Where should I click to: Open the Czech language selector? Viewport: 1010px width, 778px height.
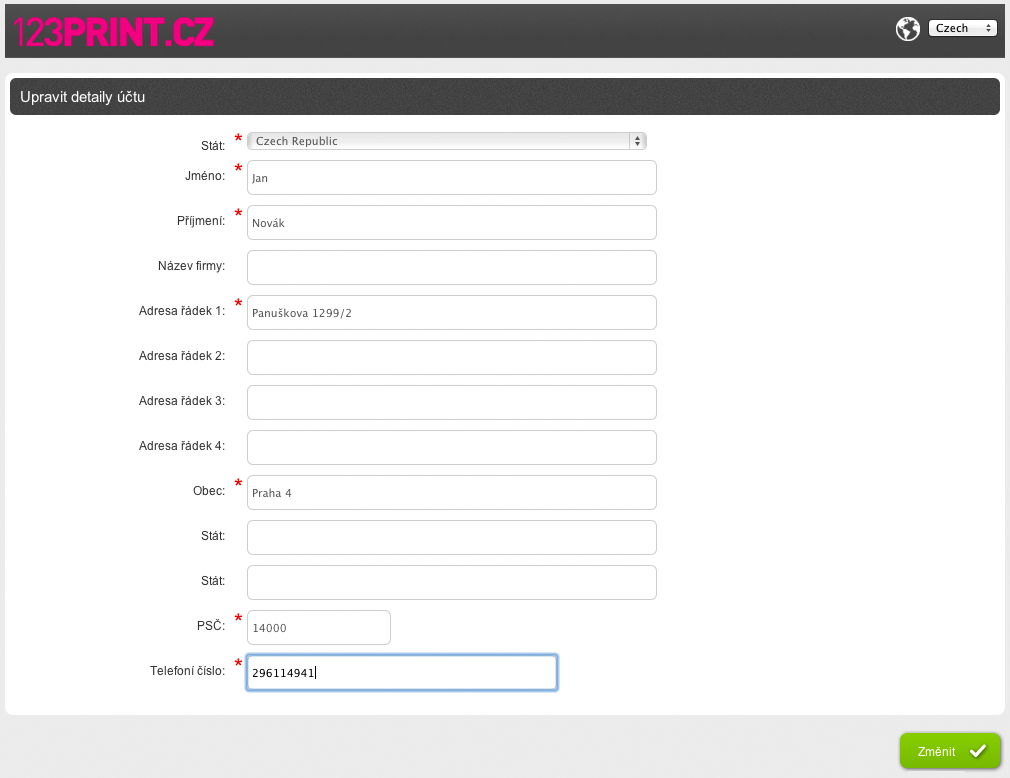962,28
